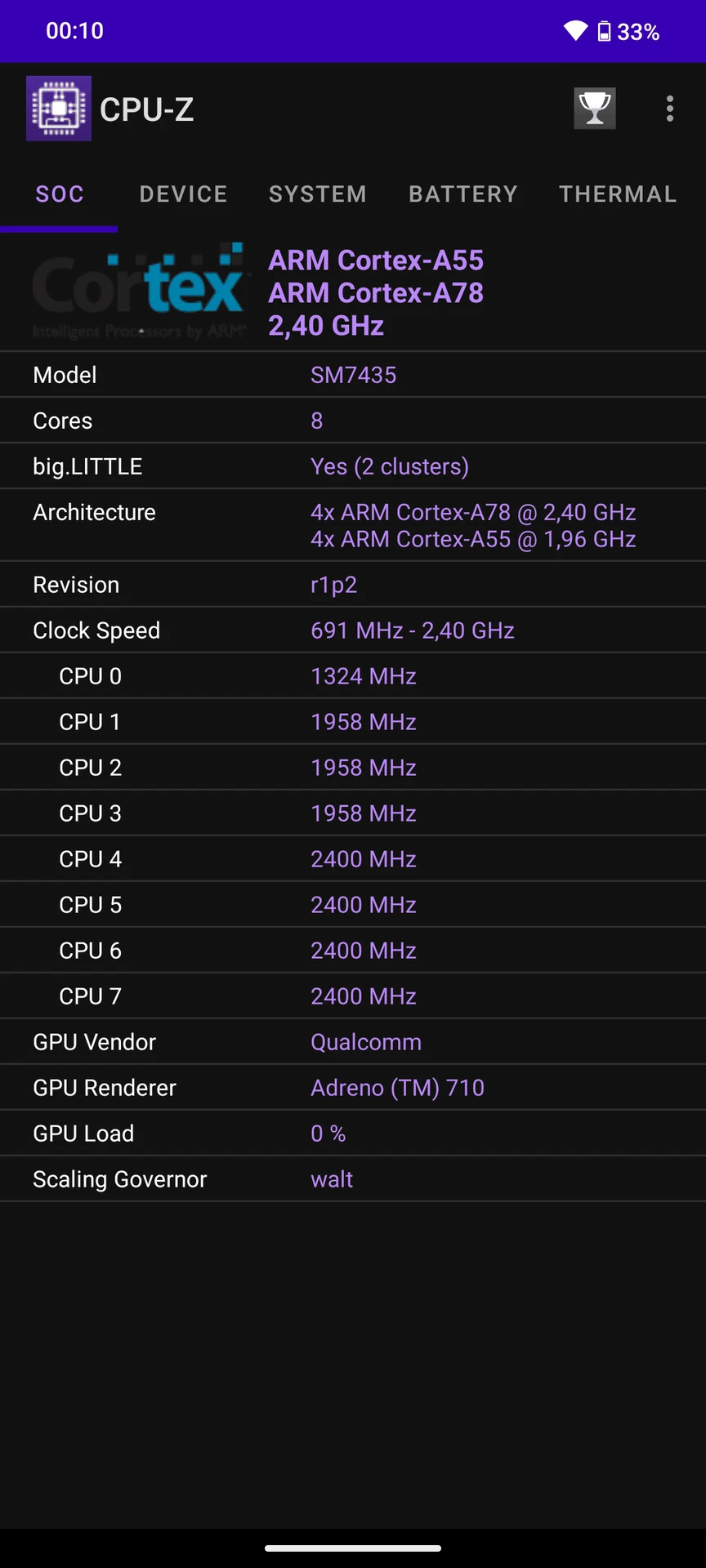This screenshot has height=1568, width=706.
Task: Tap the trophy icon in the header
Action: pyautogui.click(x=595, y=109)
